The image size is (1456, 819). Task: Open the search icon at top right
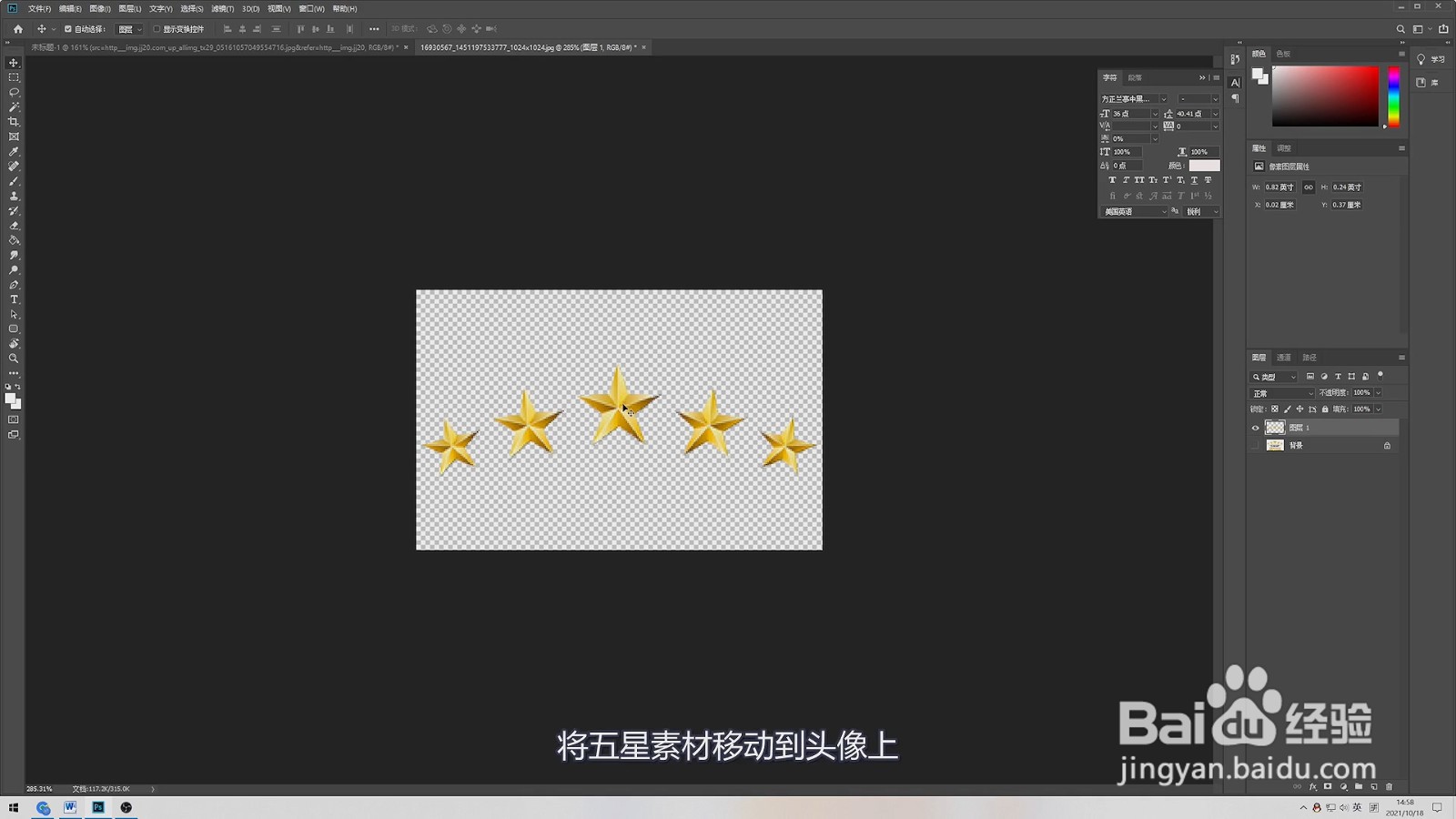(1400, 29)
